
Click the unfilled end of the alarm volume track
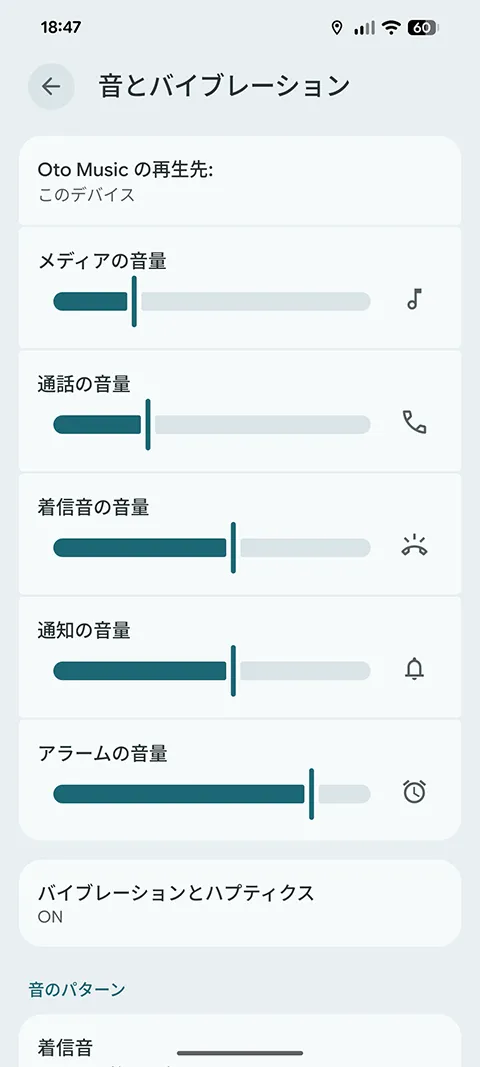click(345, 794)
